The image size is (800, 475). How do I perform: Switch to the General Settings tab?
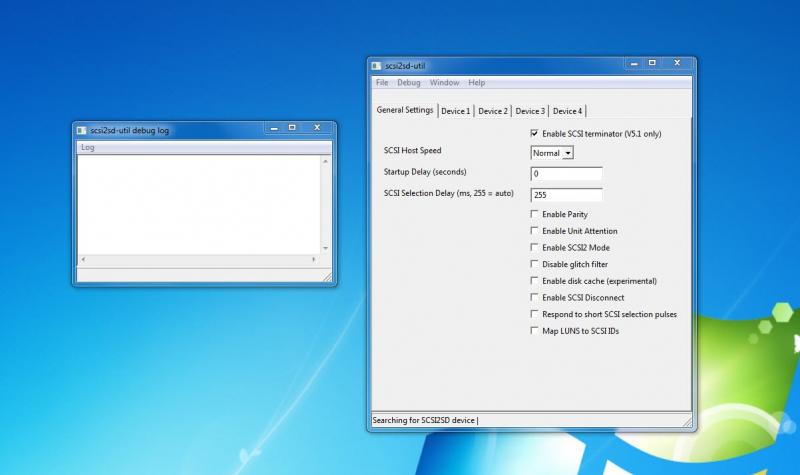405,110
